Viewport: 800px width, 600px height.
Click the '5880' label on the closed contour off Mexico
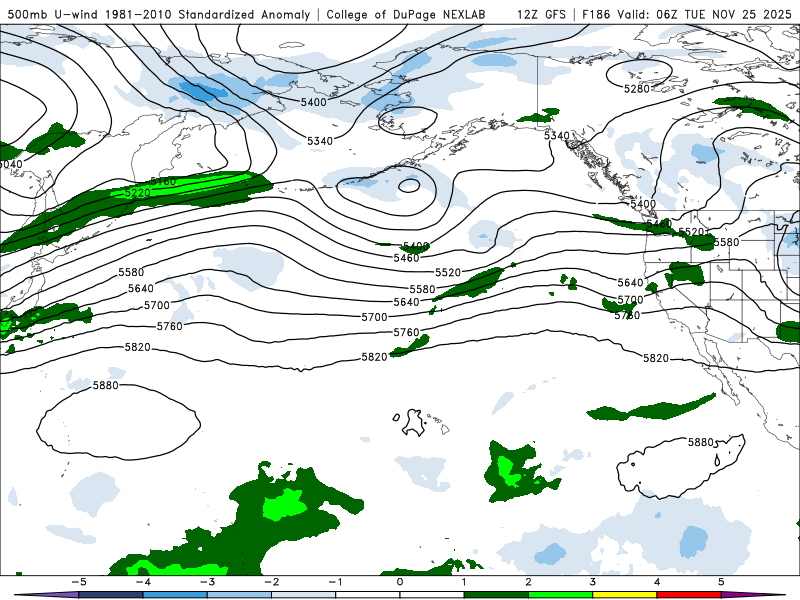tap(701, 442)
